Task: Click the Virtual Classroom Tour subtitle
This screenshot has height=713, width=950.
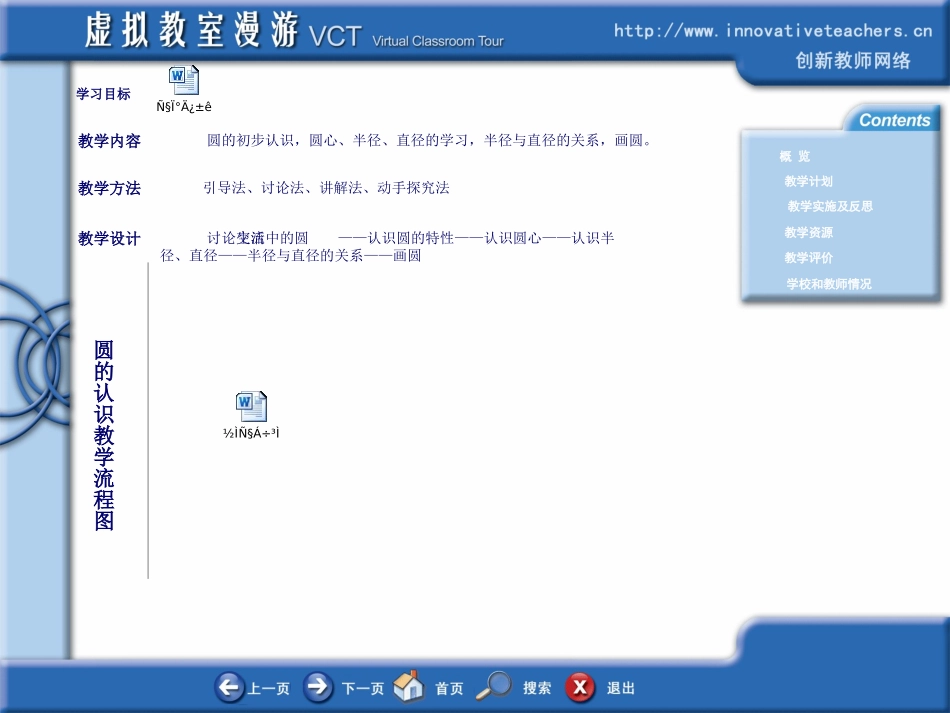Action: tap(437, 41)
